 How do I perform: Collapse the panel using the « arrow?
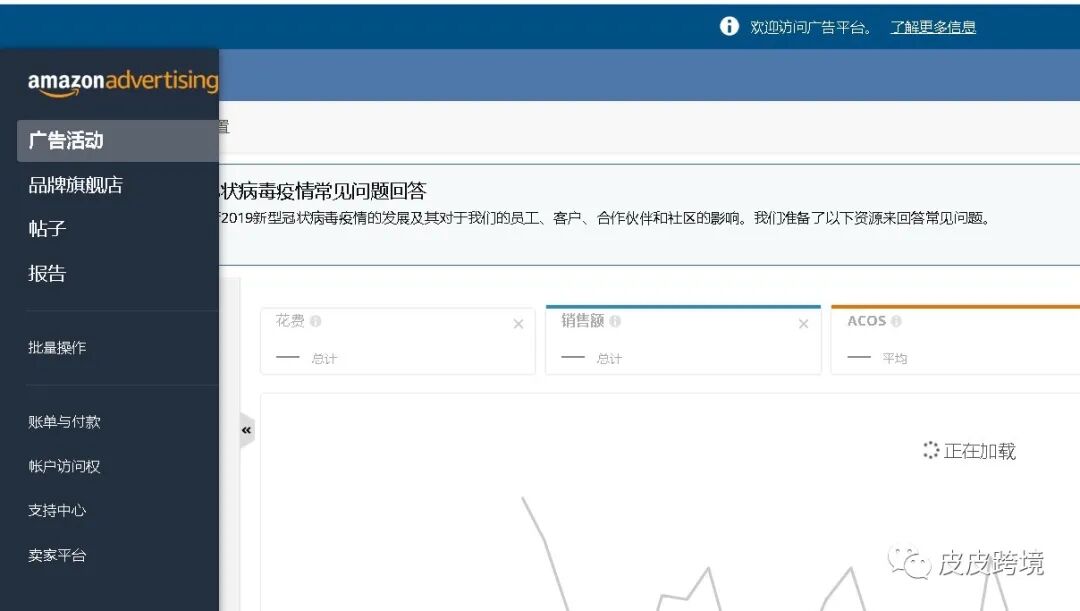pyautogui.click(x=245, y=429)
